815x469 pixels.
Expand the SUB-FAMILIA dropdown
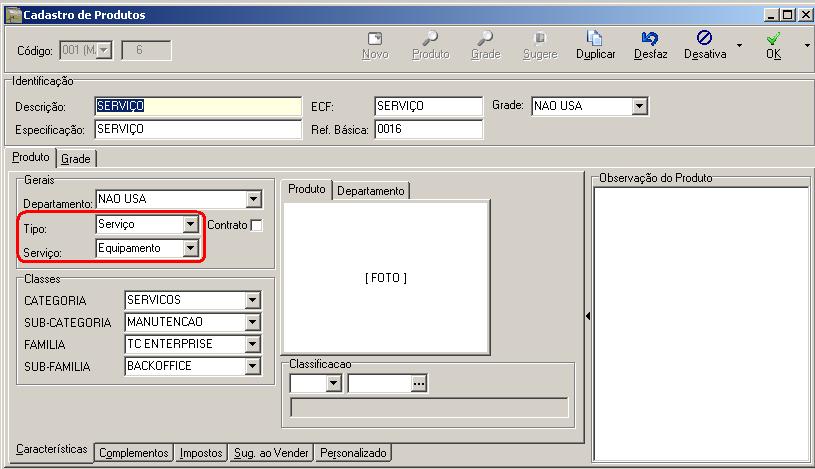pyautogui.click(x=252, y=366)
